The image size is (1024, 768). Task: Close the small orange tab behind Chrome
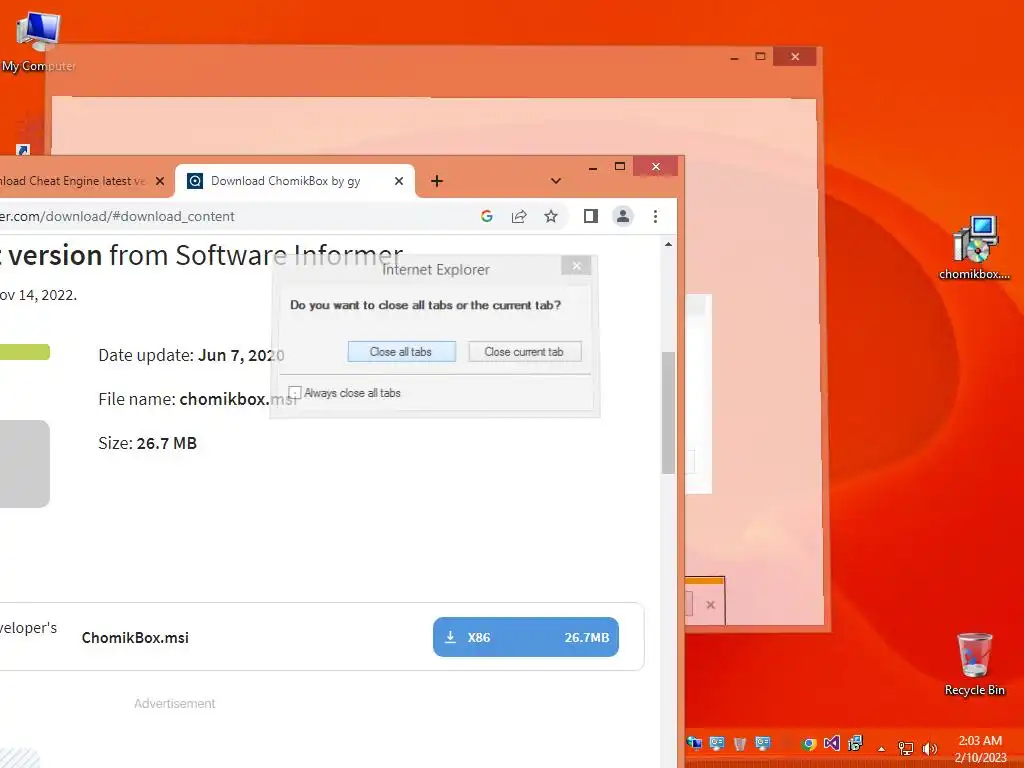coord(711,605)
